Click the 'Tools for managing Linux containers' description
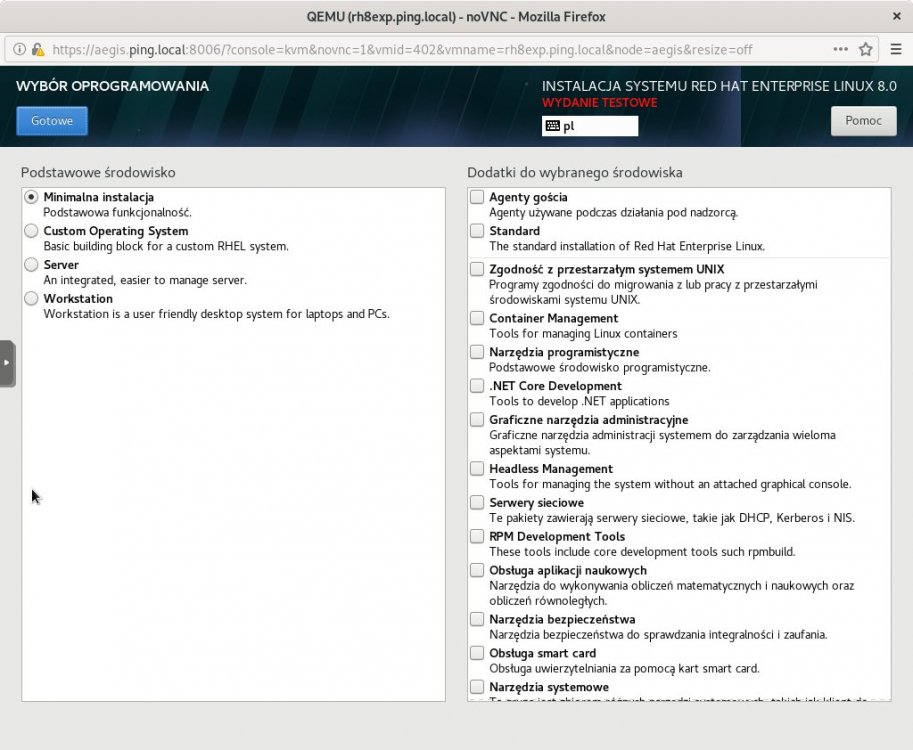The width and height of the screenshot is (913, 750). [583, 334]
